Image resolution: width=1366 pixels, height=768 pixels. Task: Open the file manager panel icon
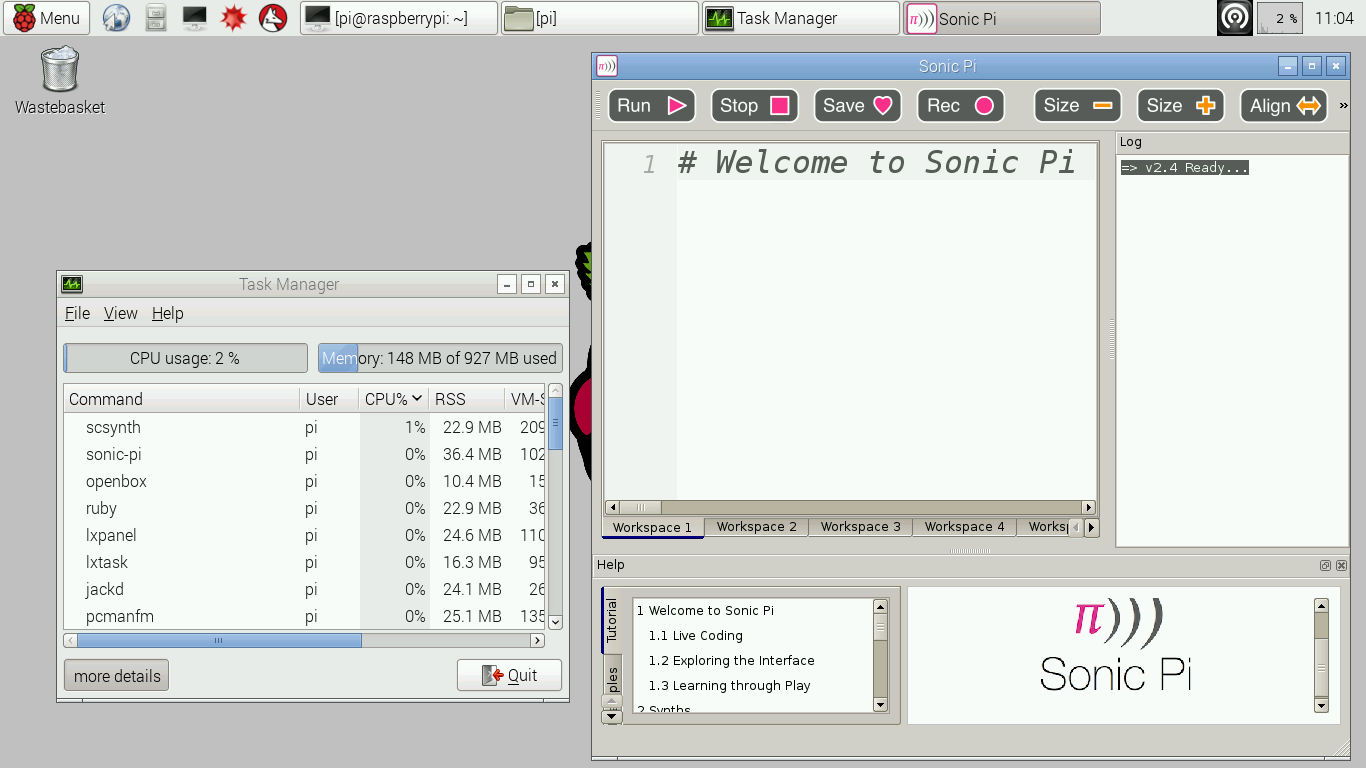[x=155, y=18]
